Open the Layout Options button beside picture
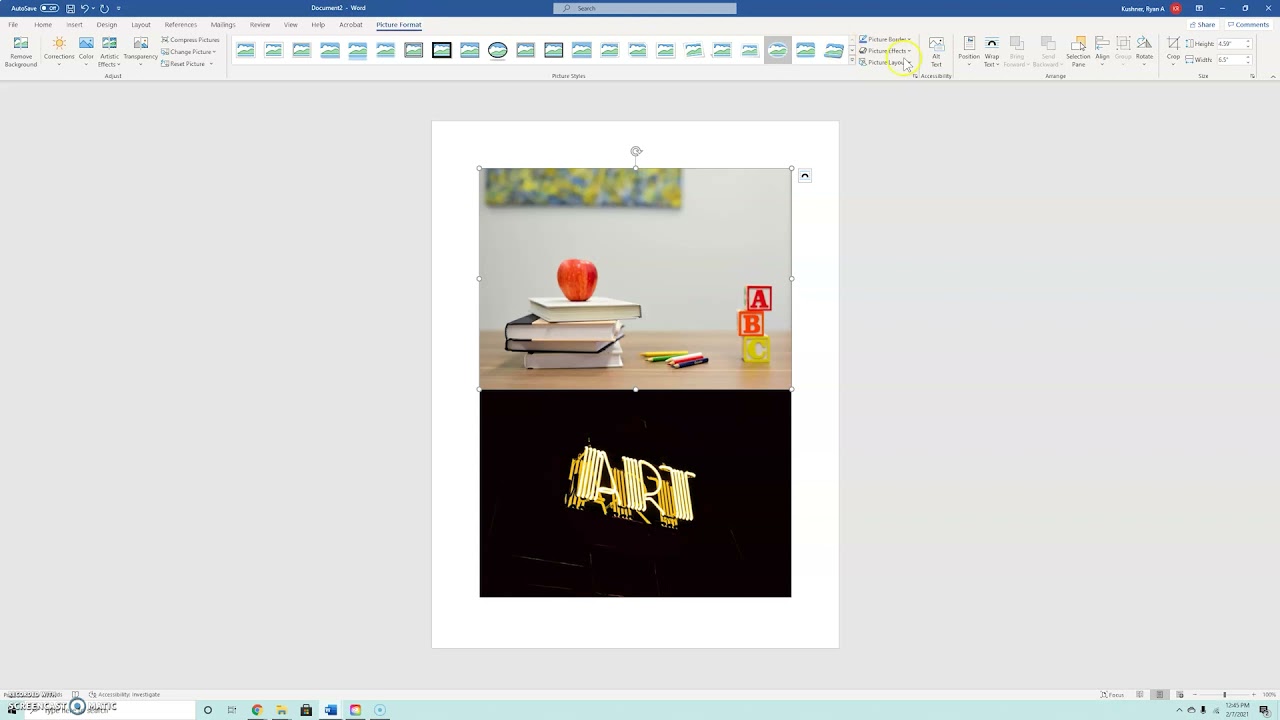The height and width of the screenshot is (720, 1280). click(x=804, y=176)
